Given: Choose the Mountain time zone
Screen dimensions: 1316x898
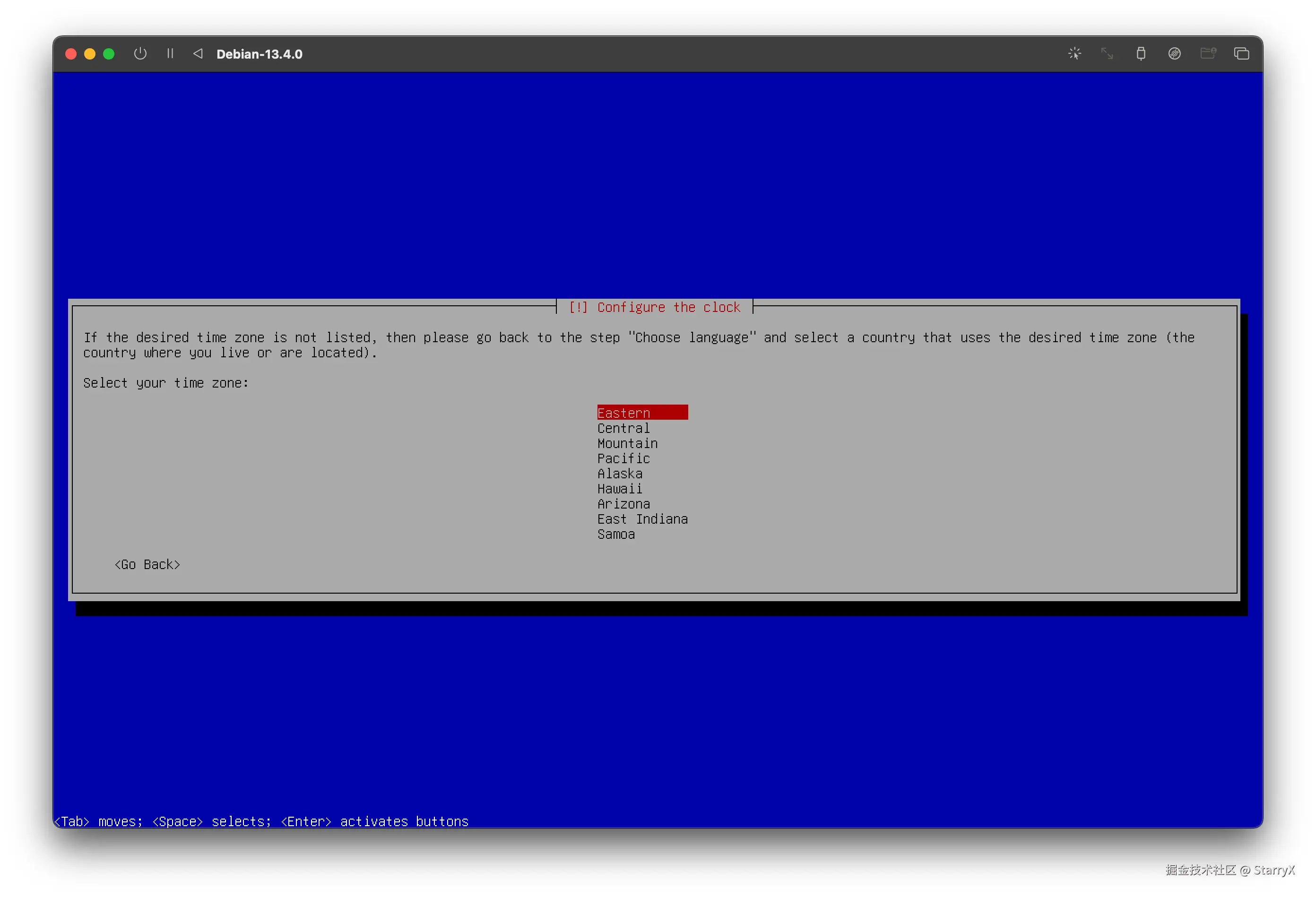Looking at the screenshot, I should click(x=627, y=443).
